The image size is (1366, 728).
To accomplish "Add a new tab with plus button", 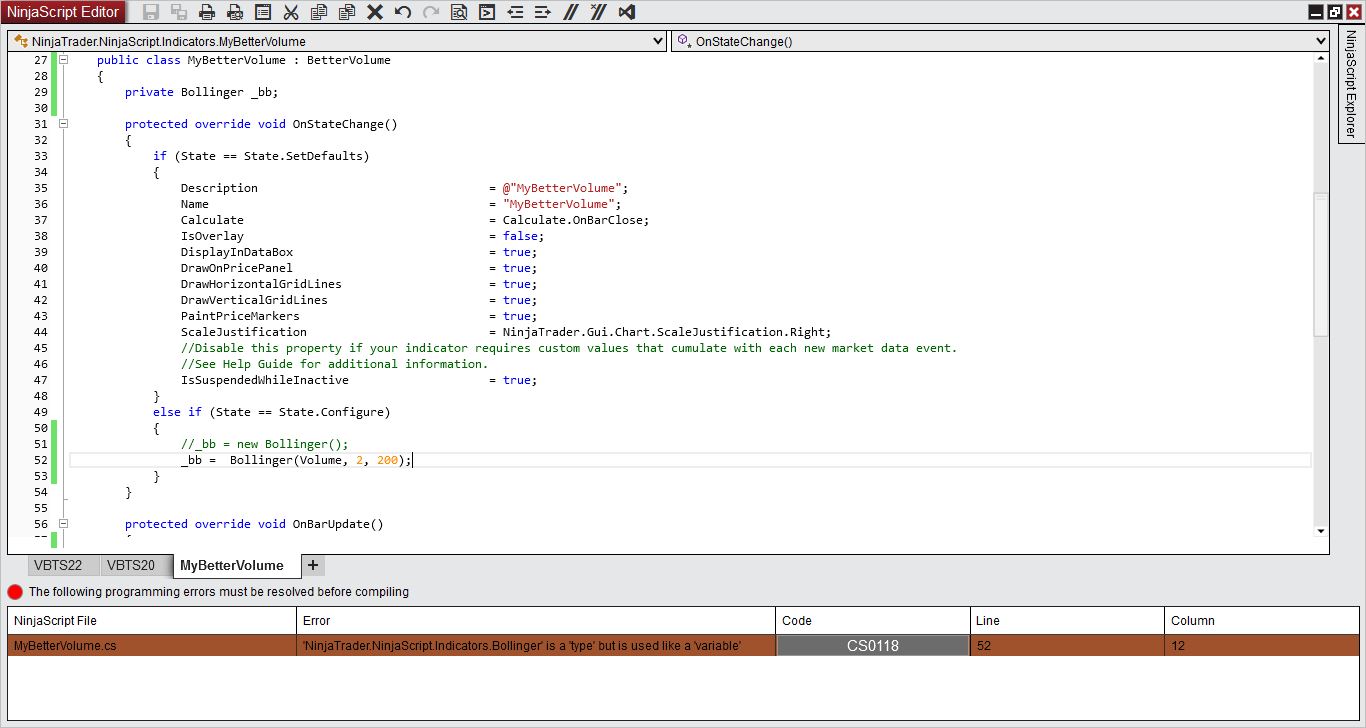I will (313, 566).
